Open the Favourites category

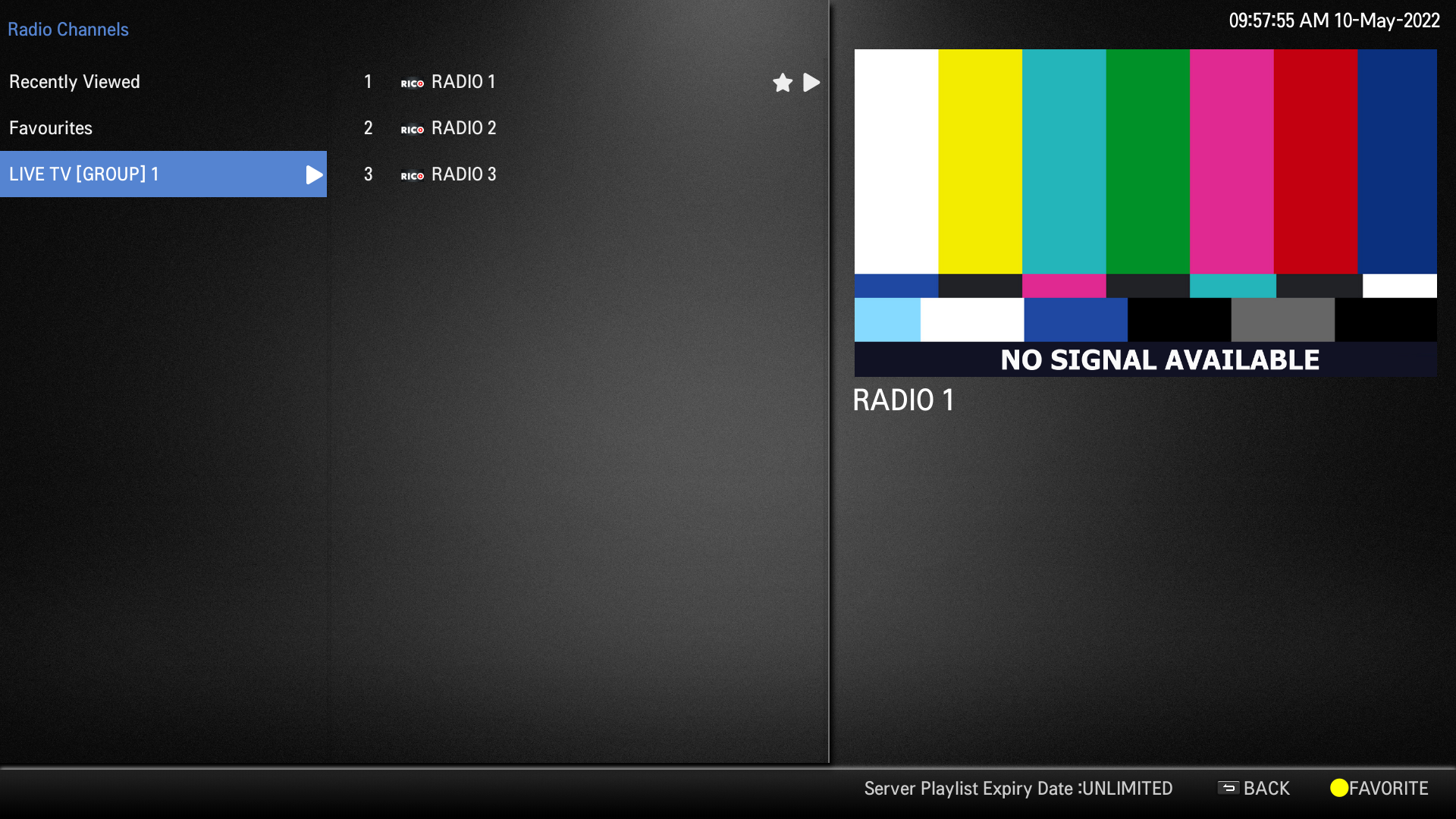[x=51, y=128]
